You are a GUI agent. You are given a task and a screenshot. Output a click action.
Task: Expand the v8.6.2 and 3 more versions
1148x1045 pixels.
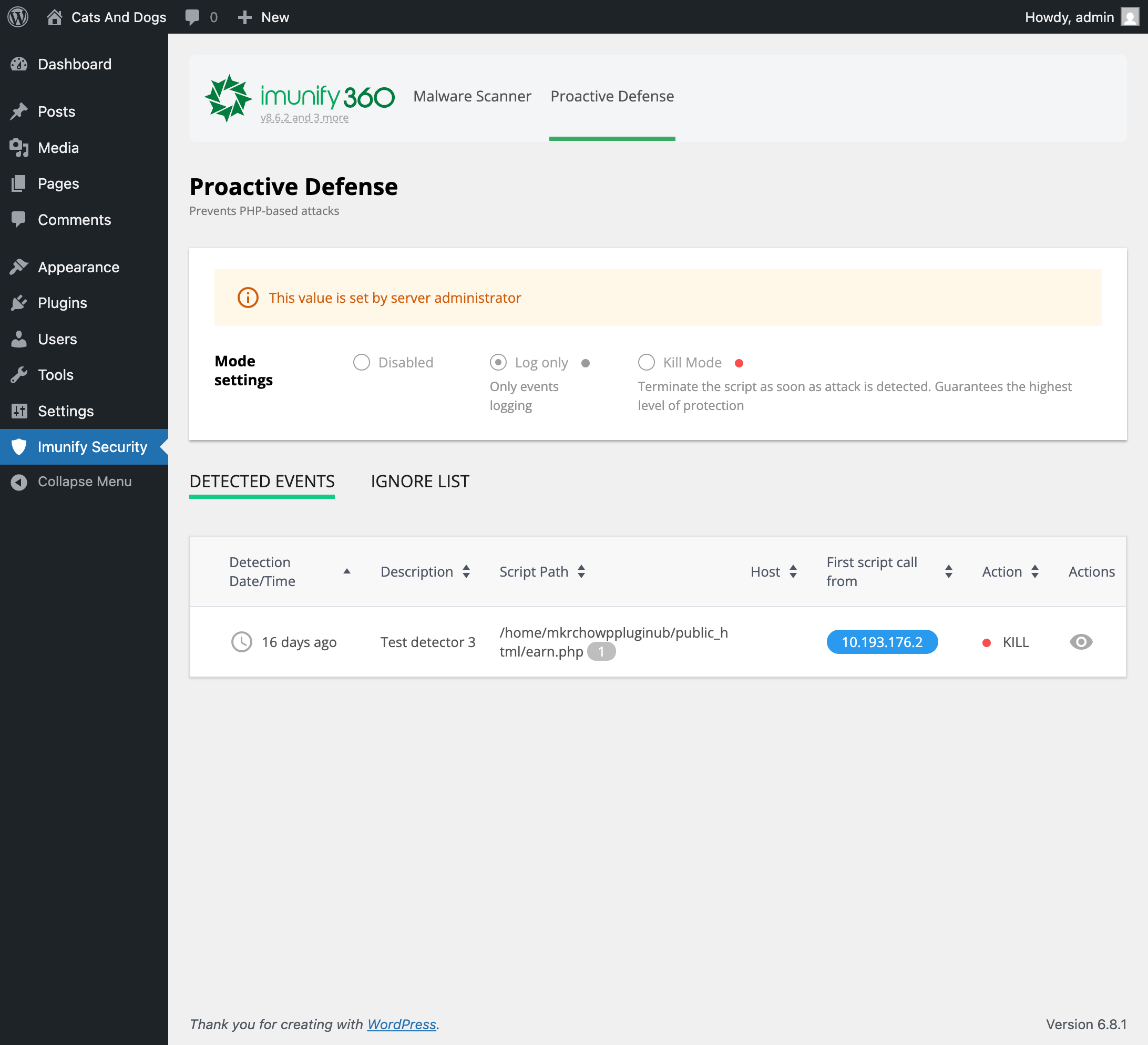[x=304, y=117]
